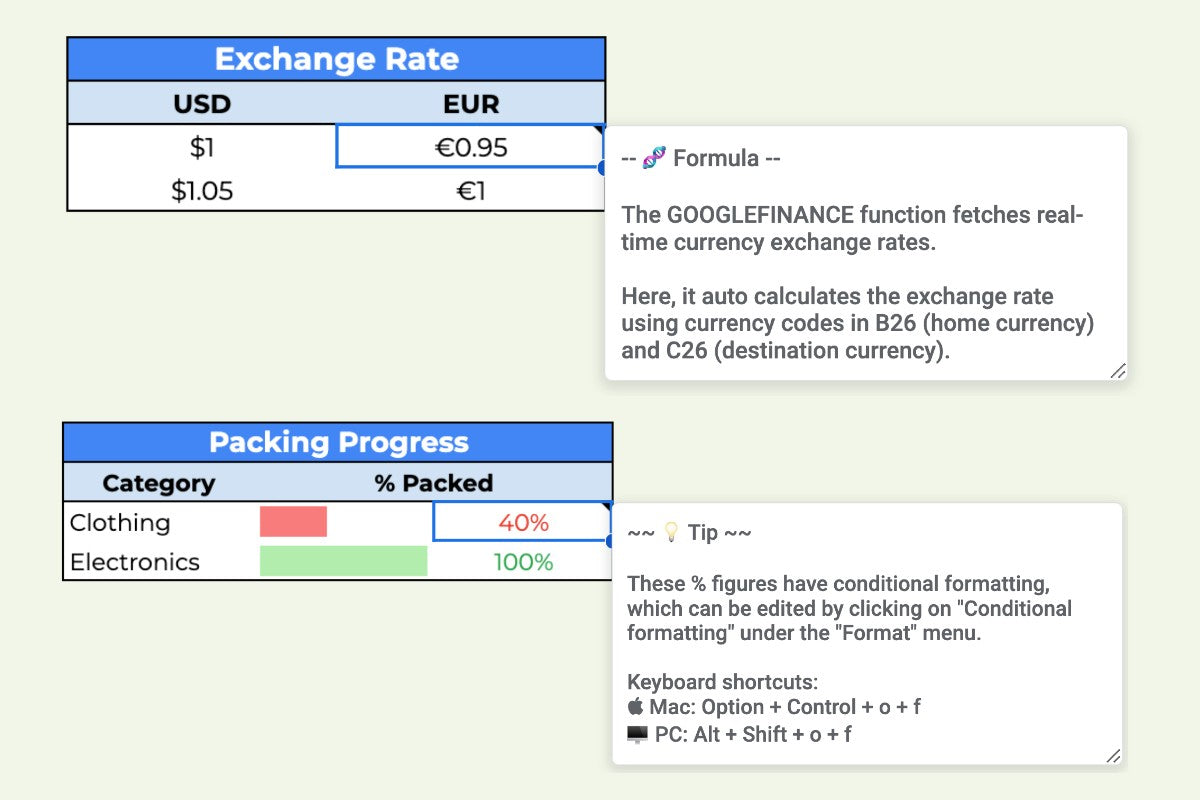Select the Exchange Rate title cell
The height and width of the screenshot is (800, 1200).
pyautogui.click(x=336, y=59)
